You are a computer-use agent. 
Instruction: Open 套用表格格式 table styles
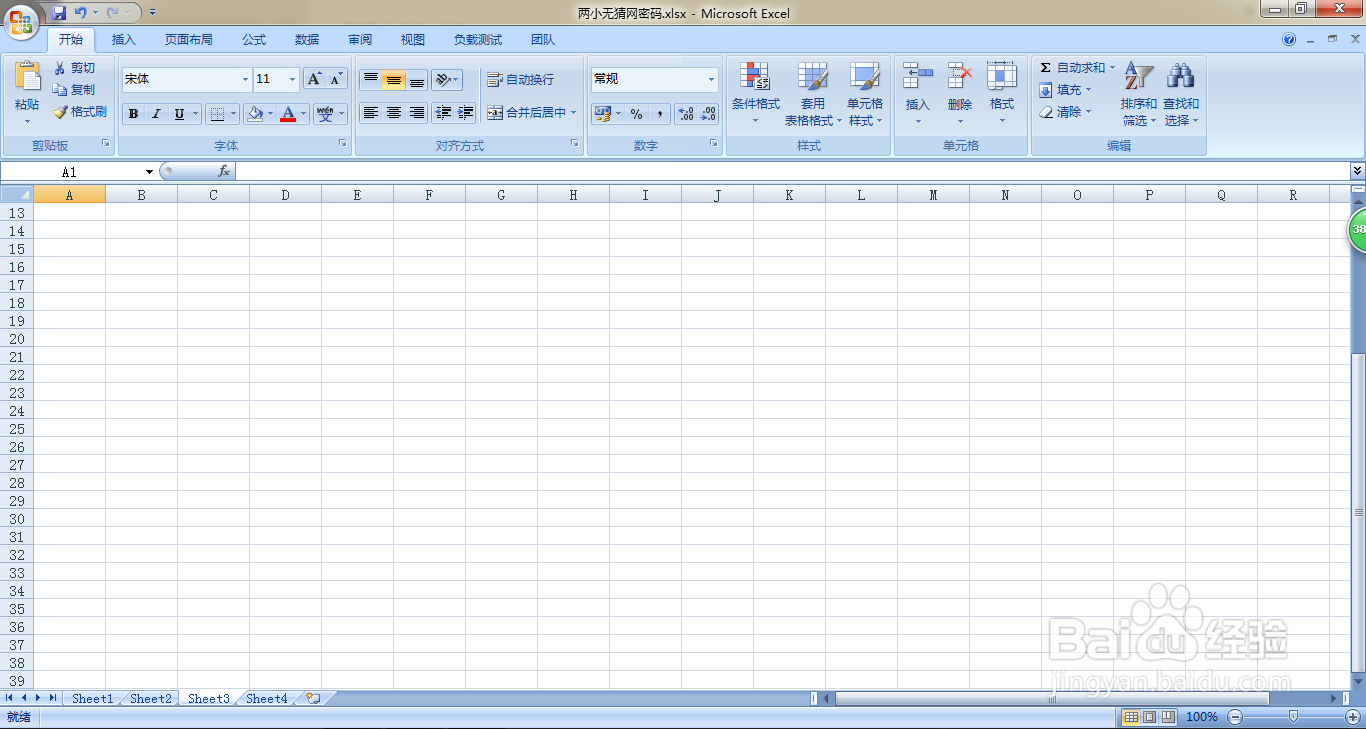pyautogui.click(x=813, y=93)
